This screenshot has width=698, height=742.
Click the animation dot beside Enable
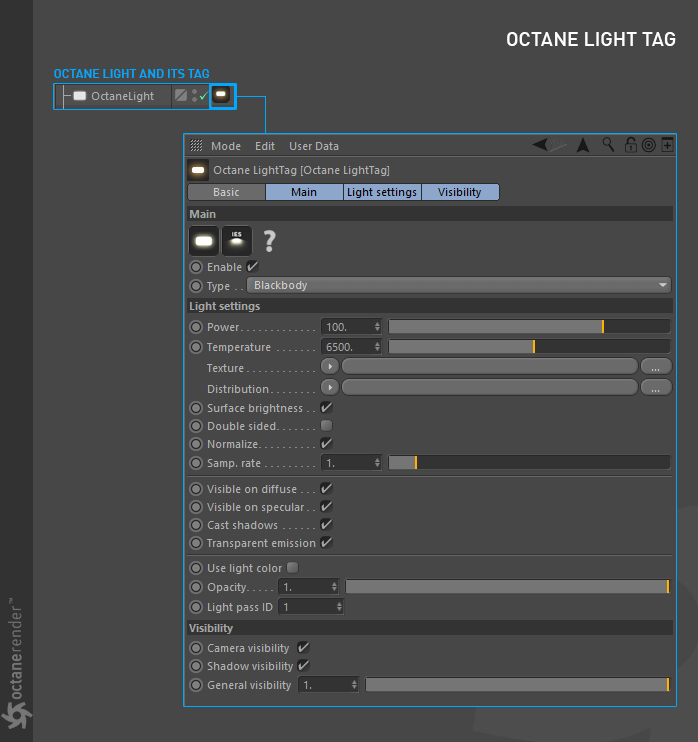click(196, 267)
